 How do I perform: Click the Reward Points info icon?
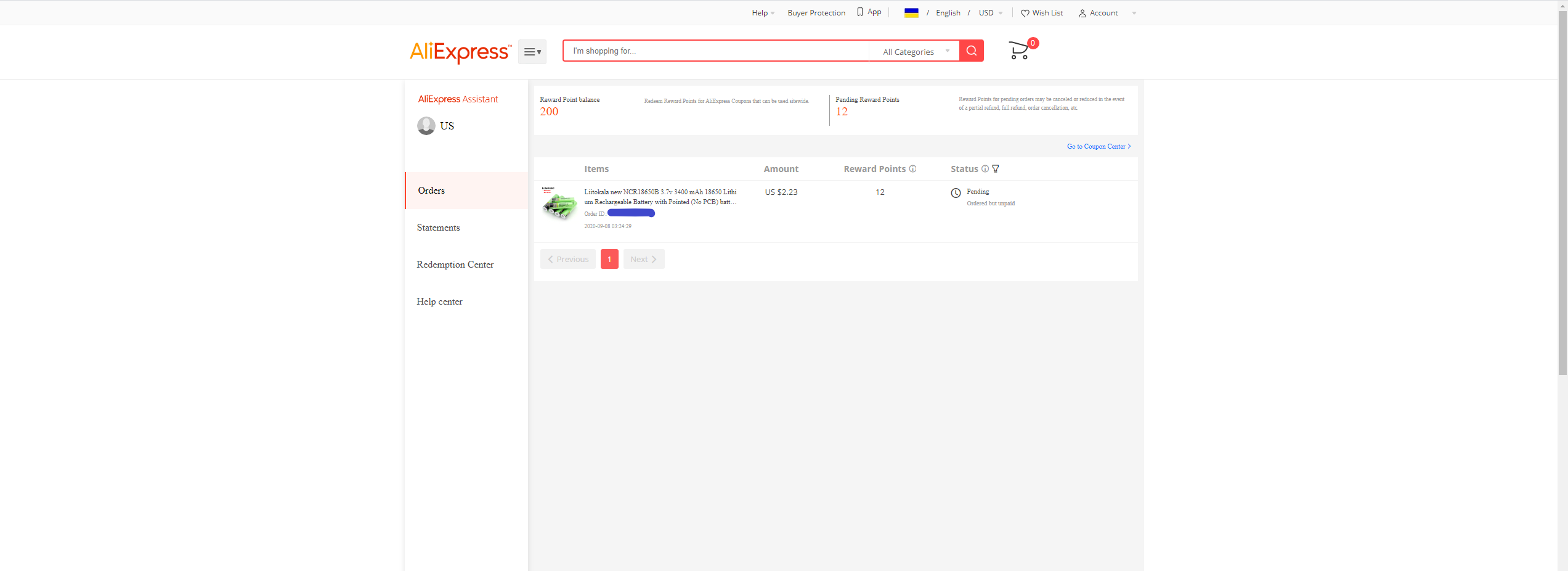point(913,169)
